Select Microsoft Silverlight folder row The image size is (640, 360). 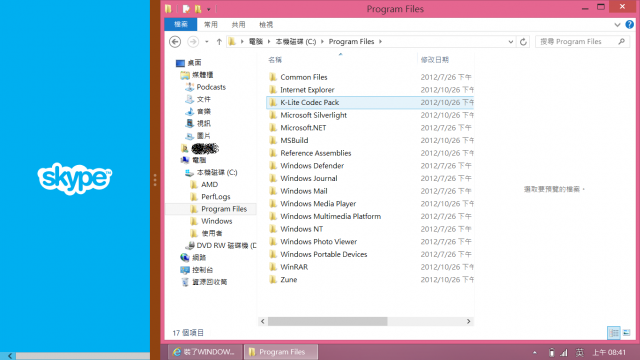(370, 115)
